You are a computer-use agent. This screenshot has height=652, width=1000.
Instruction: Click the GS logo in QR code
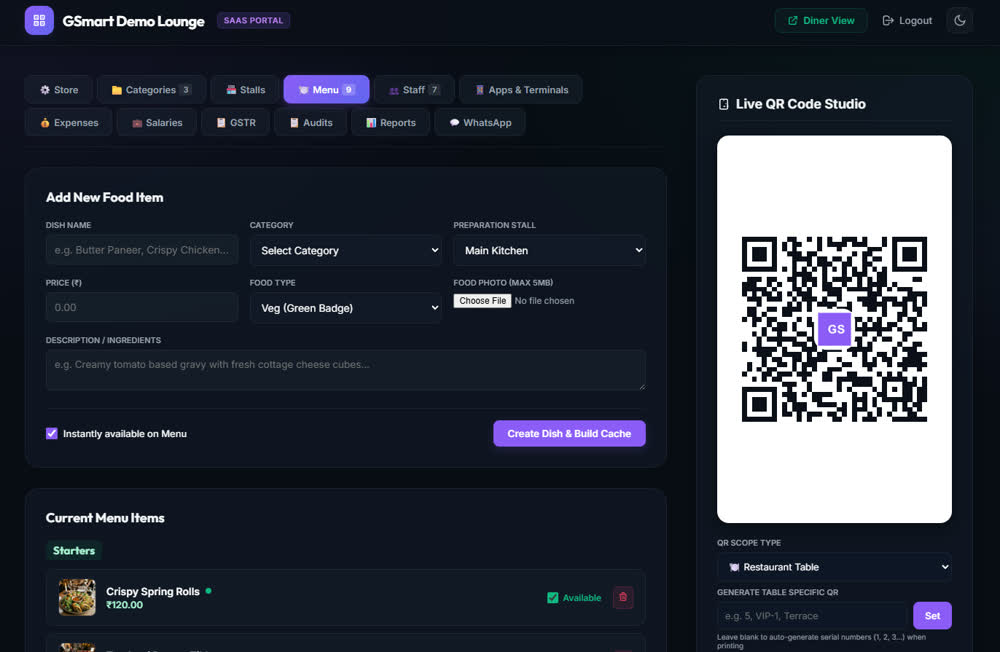click(835, 329)
